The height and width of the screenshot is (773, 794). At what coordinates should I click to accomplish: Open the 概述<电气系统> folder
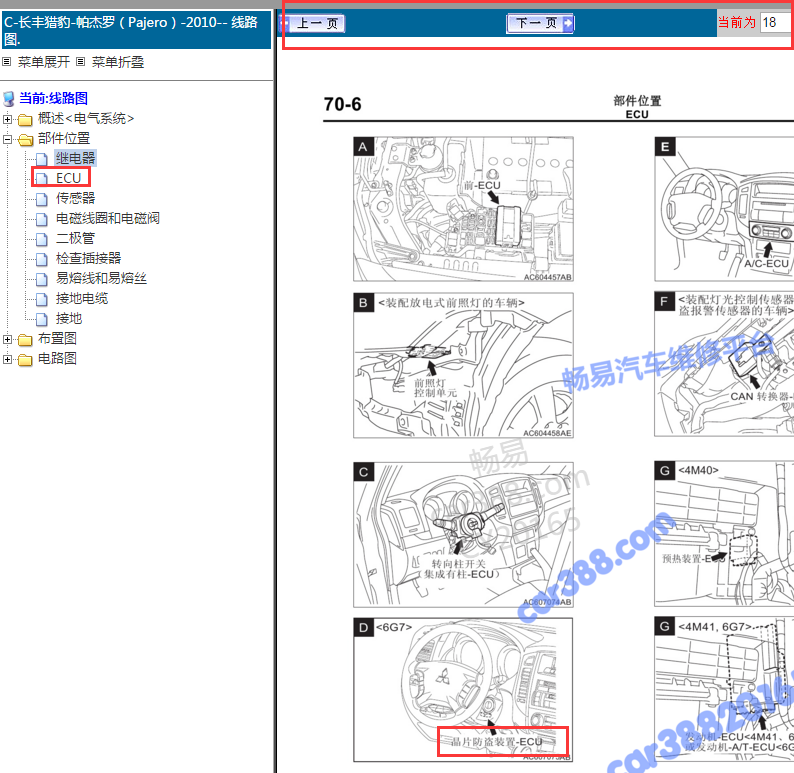click(x=86, y=118)
